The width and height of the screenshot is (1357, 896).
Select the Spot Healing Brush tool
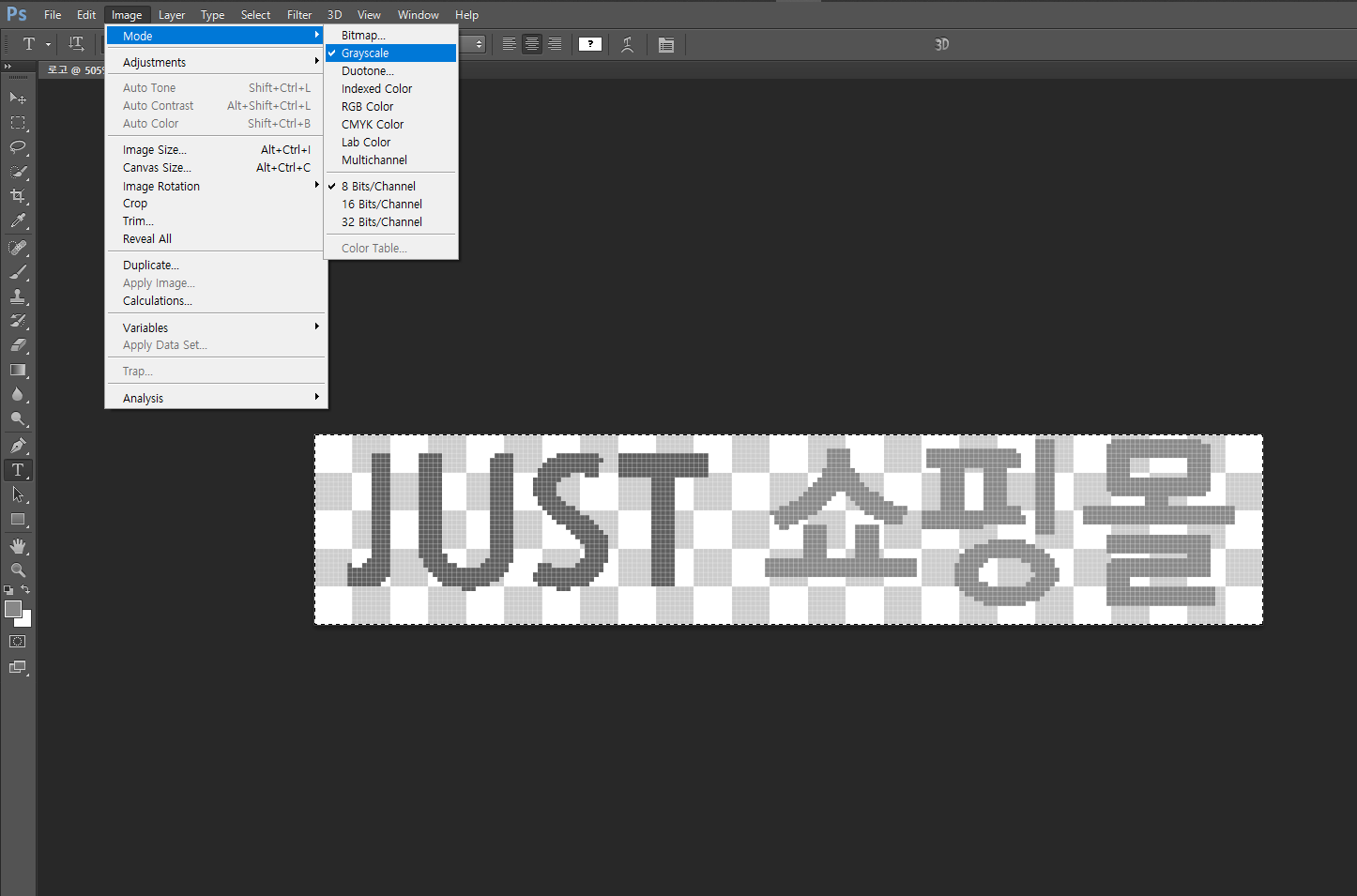tap(18, 248)
